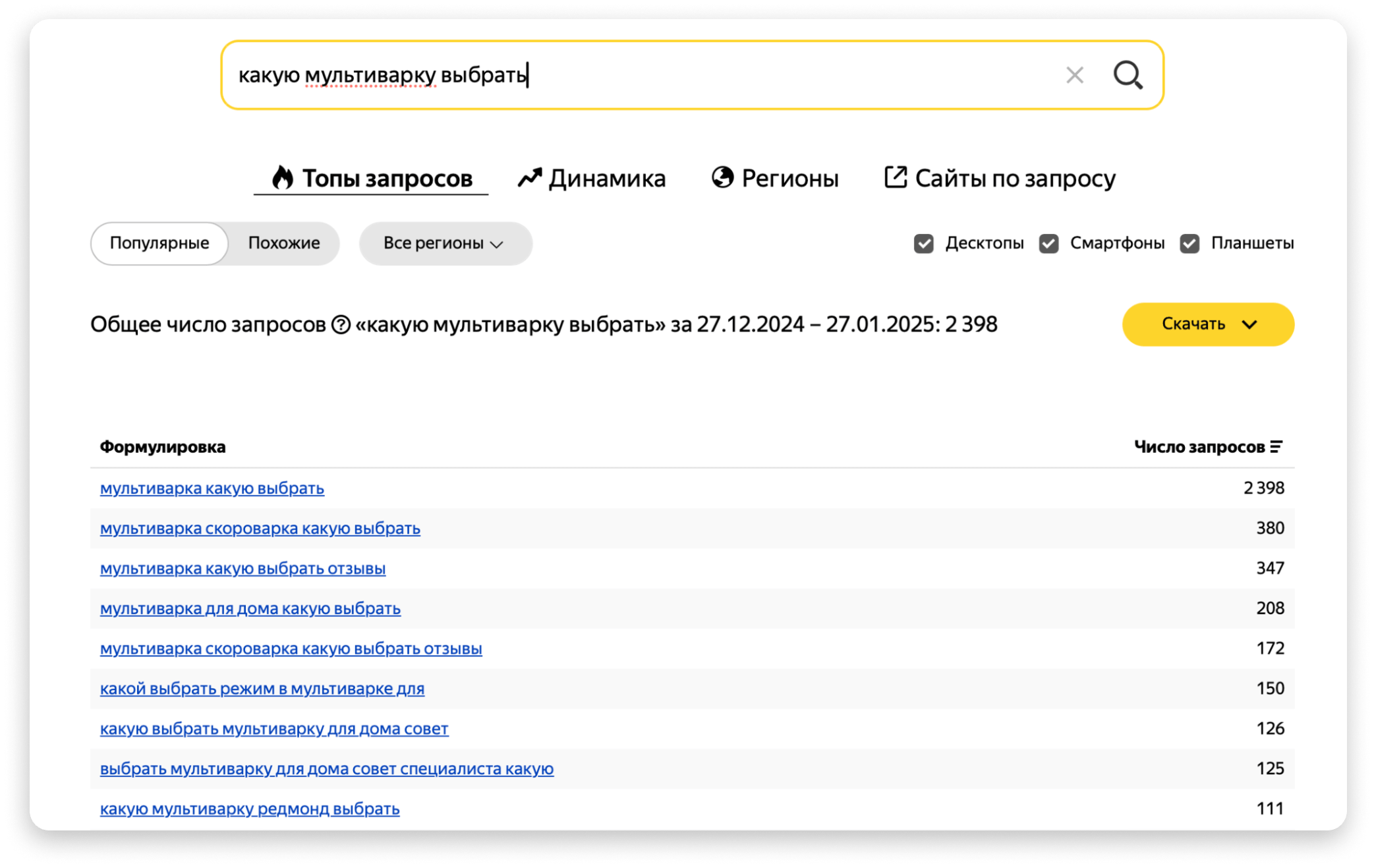Open link мультиварка скороварка какую выбрать
The image size is (1374, 868).
(x=260, y=529)
